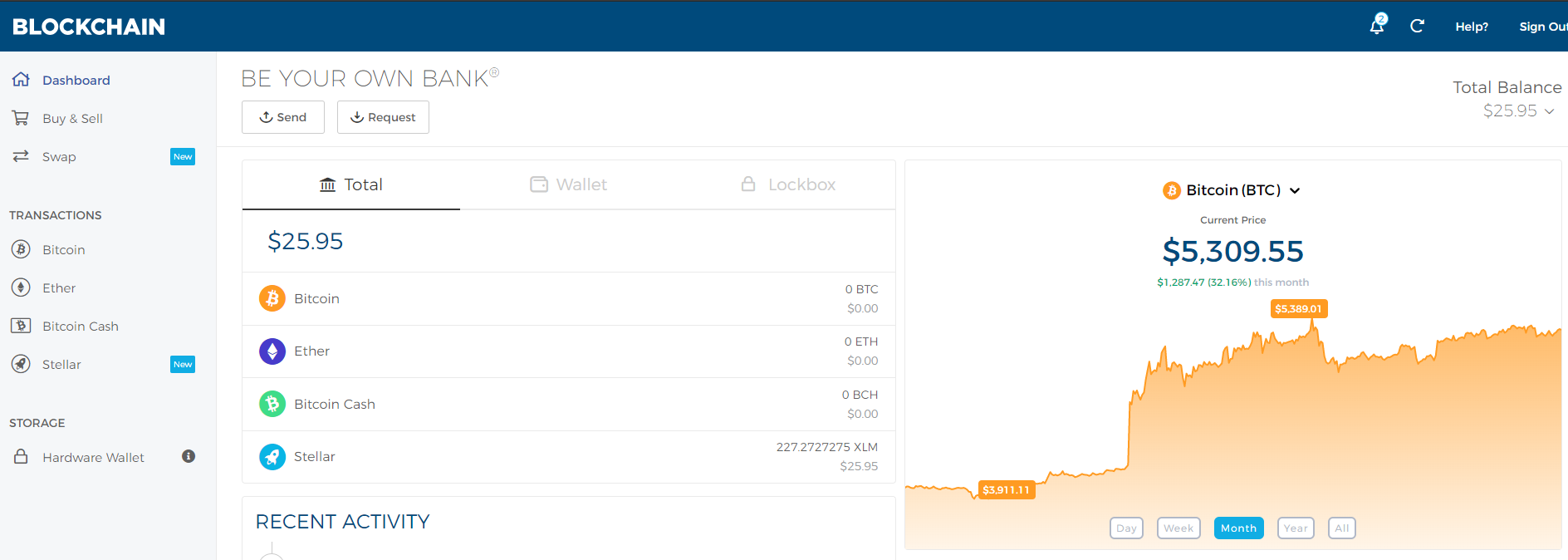Click the $5,389.01 chart peak marker

click(1298, 309)
